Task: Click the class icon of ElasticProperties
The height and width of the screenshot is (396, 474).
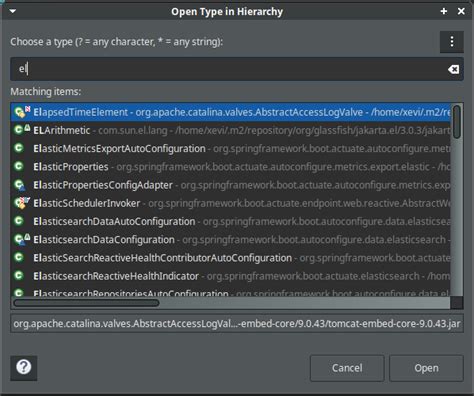Action: click(x=19, y=166)
